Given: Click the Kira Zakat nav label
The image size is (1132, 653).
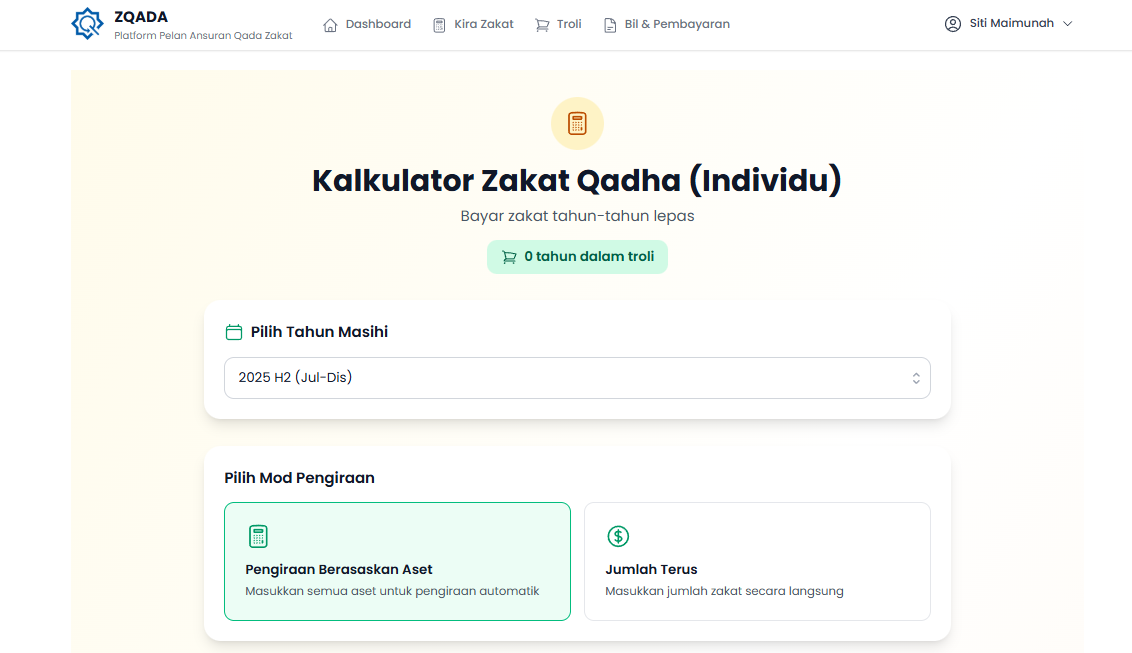Looking at the screenshot, I should [x=484, y=24].
